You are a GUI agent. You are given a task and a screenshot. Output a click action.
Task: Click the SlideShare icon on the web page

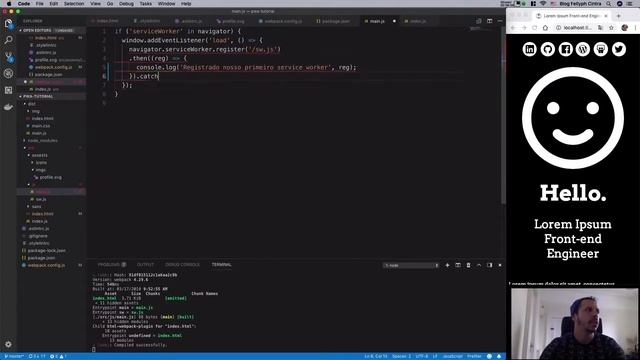[x=601, y=49]
